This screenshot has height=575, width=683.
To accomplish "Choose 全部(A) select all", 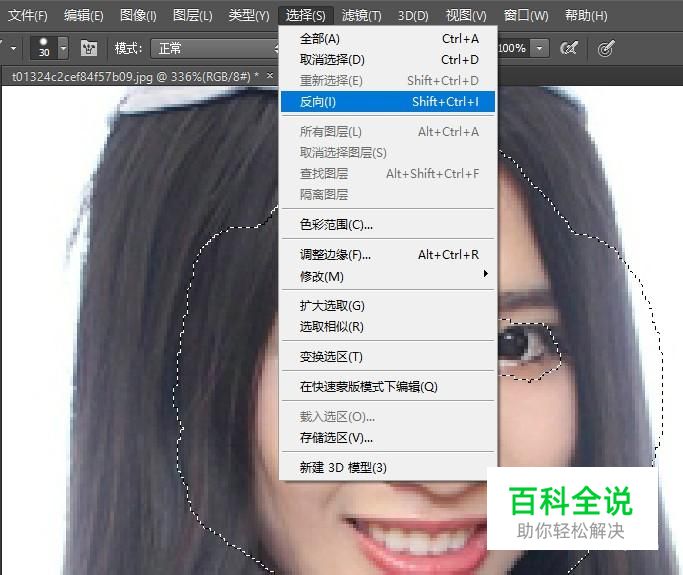I will point(388,39).
